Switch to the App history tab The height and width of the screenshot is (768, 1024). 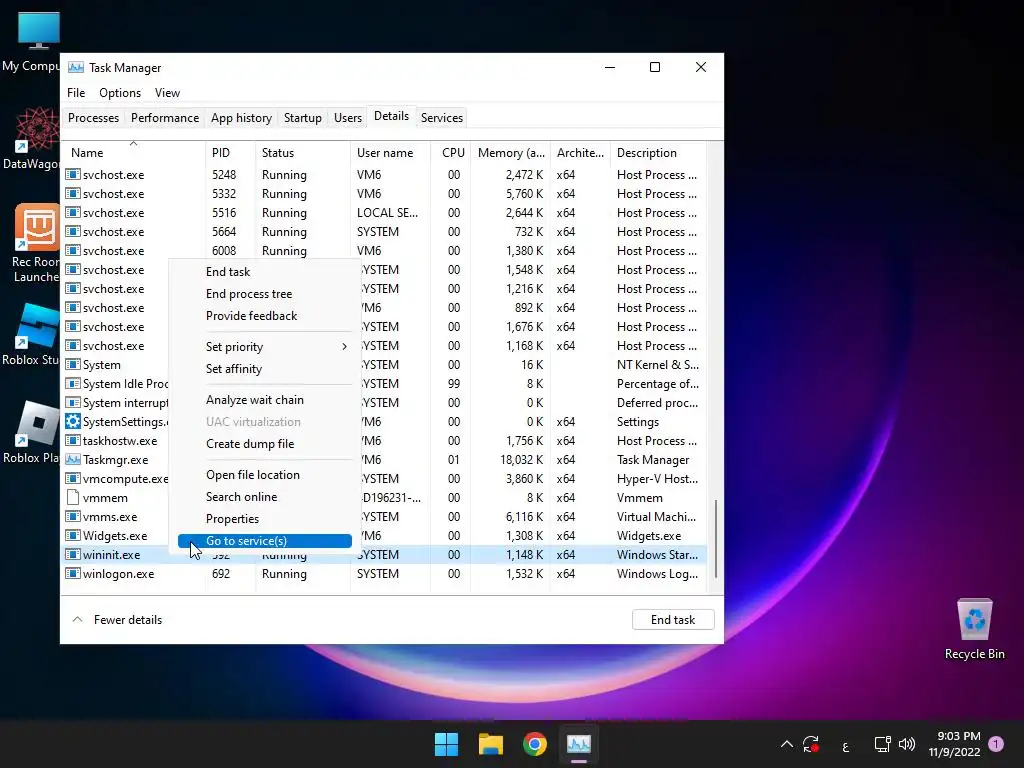pos(241,118)
